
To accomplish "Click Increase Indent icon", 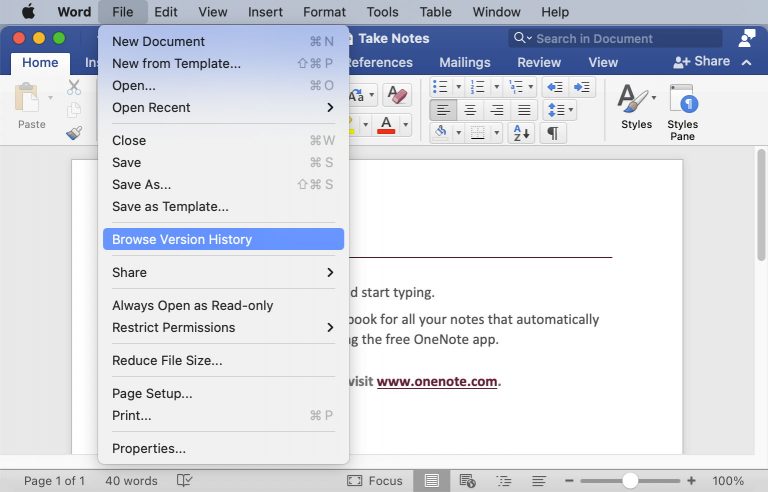I will [x=582, y=87].
